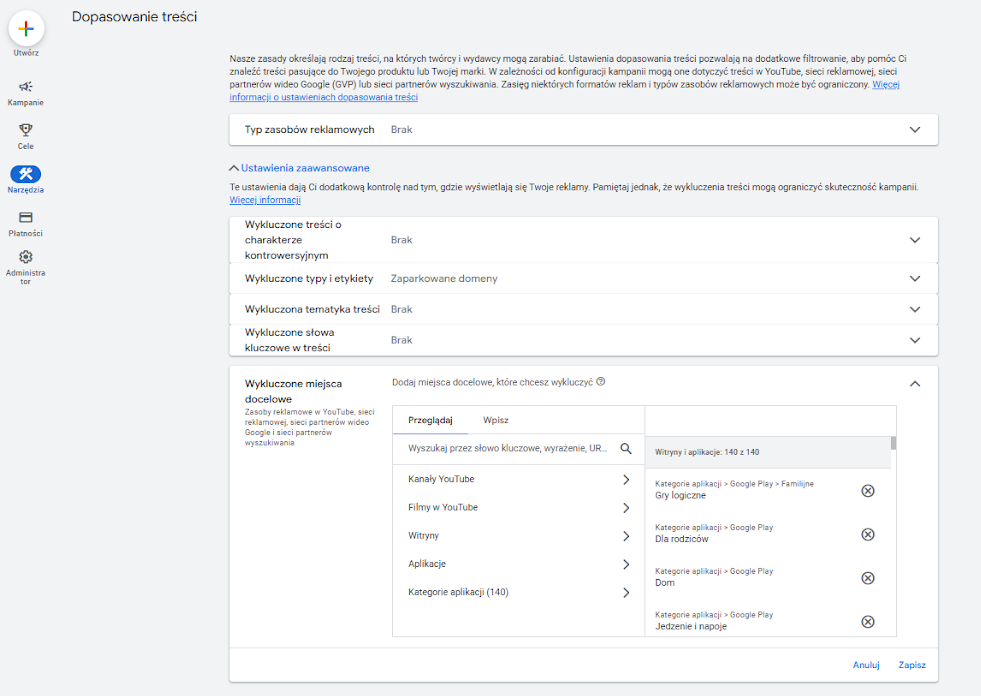Open Kampanie in the sidebar
981x696 pixels.
coord(26,87)
